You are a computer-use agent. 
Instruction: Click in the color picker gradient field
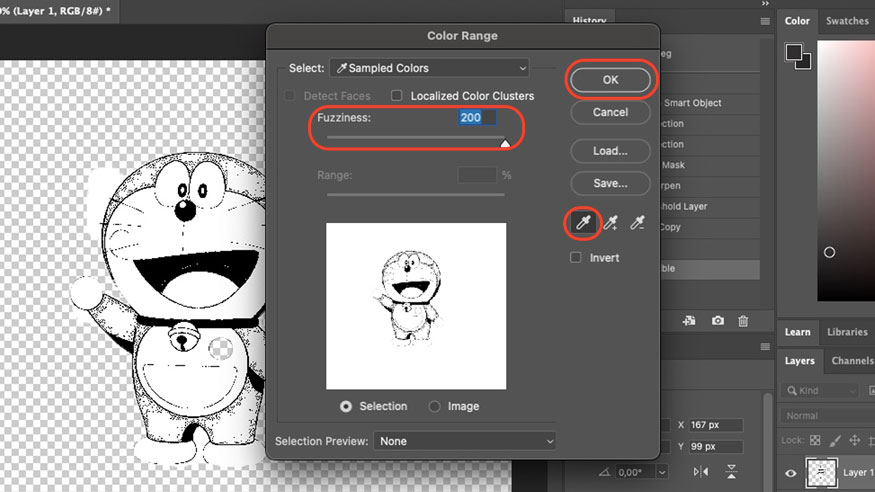click(x=846, y=170)
